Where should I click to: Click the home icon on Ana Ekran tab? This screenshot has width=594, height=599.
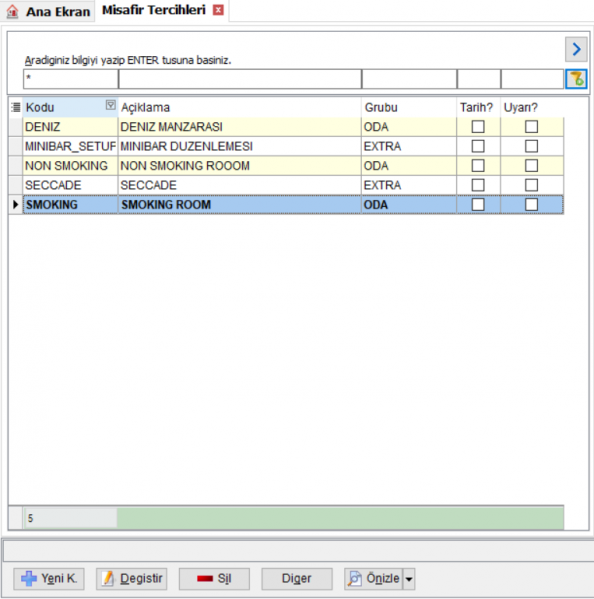click(x=12, y=11)
